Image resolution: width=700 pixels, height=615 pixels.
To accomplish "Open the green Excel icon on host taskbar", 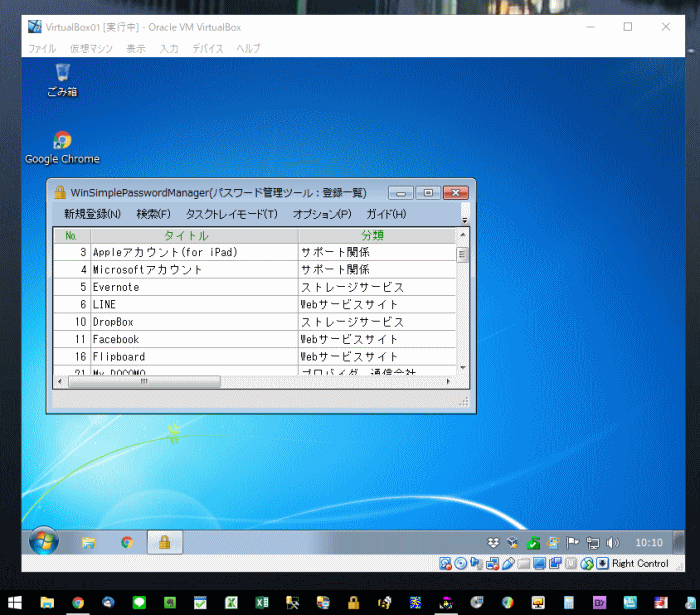I will (x=262, y=603).
